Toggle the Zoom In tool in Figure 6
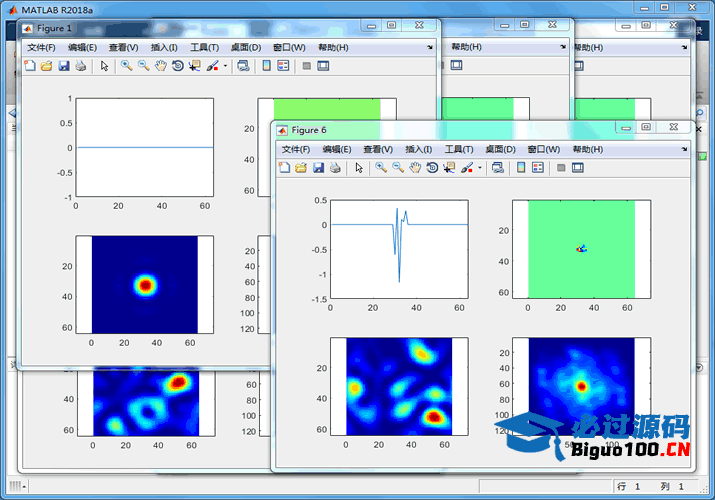This screenshot has height=500, width=715. (x=381, y=168)
